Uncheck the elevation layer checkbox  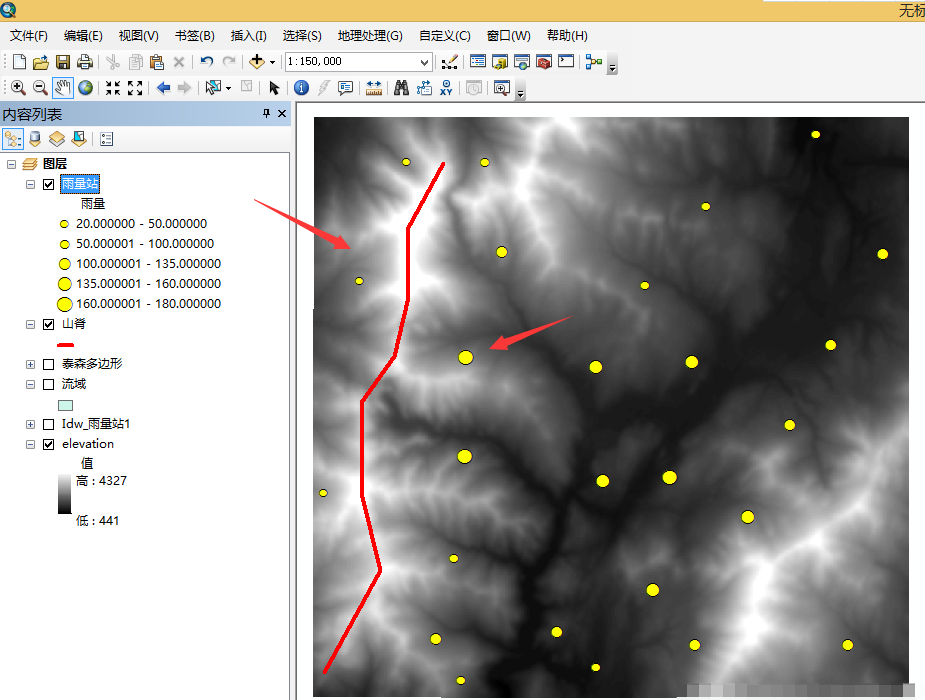coord(48,445)
